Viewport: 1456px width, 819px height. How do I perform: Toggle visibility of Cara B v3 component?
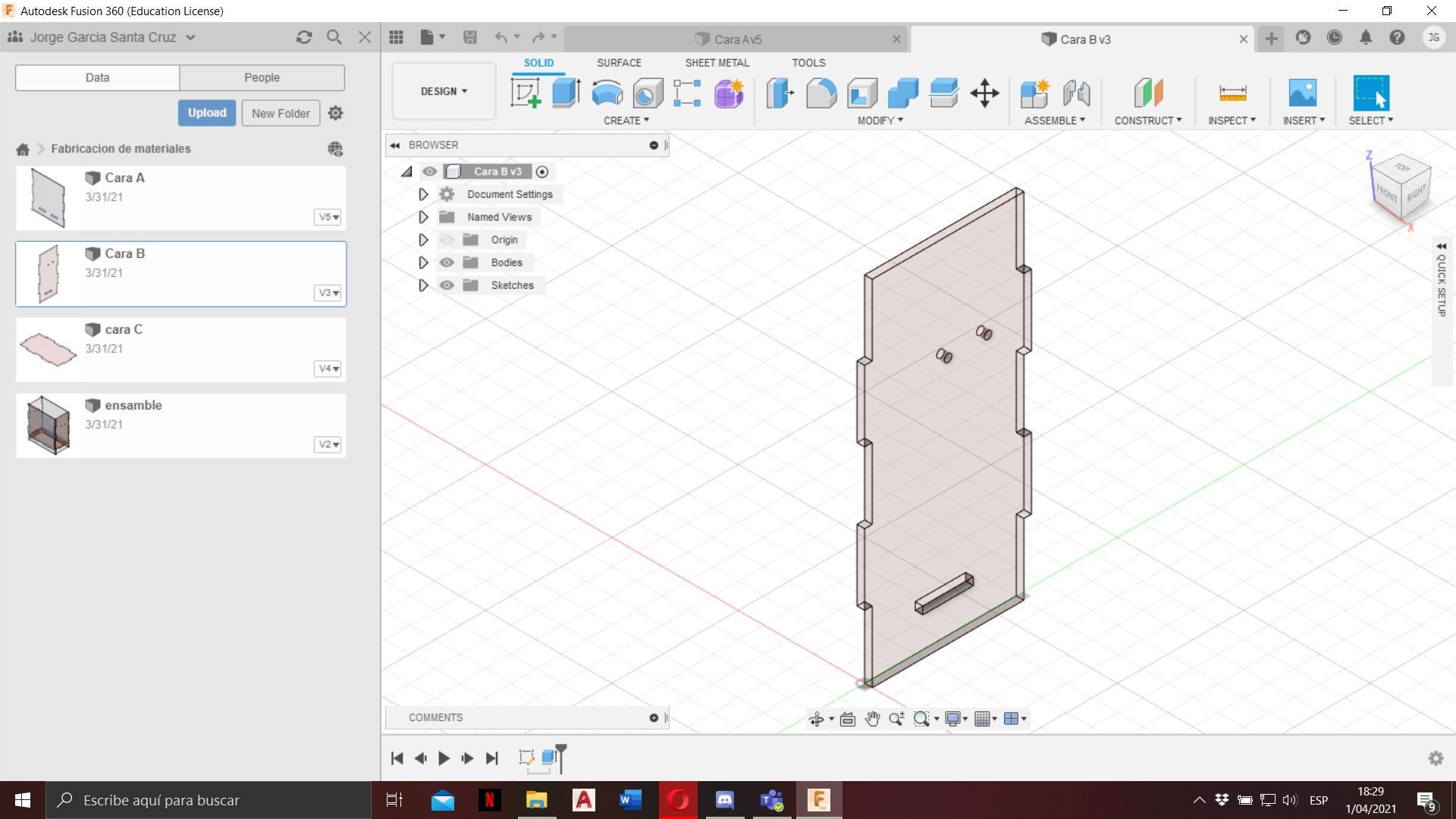pos(430,171)
